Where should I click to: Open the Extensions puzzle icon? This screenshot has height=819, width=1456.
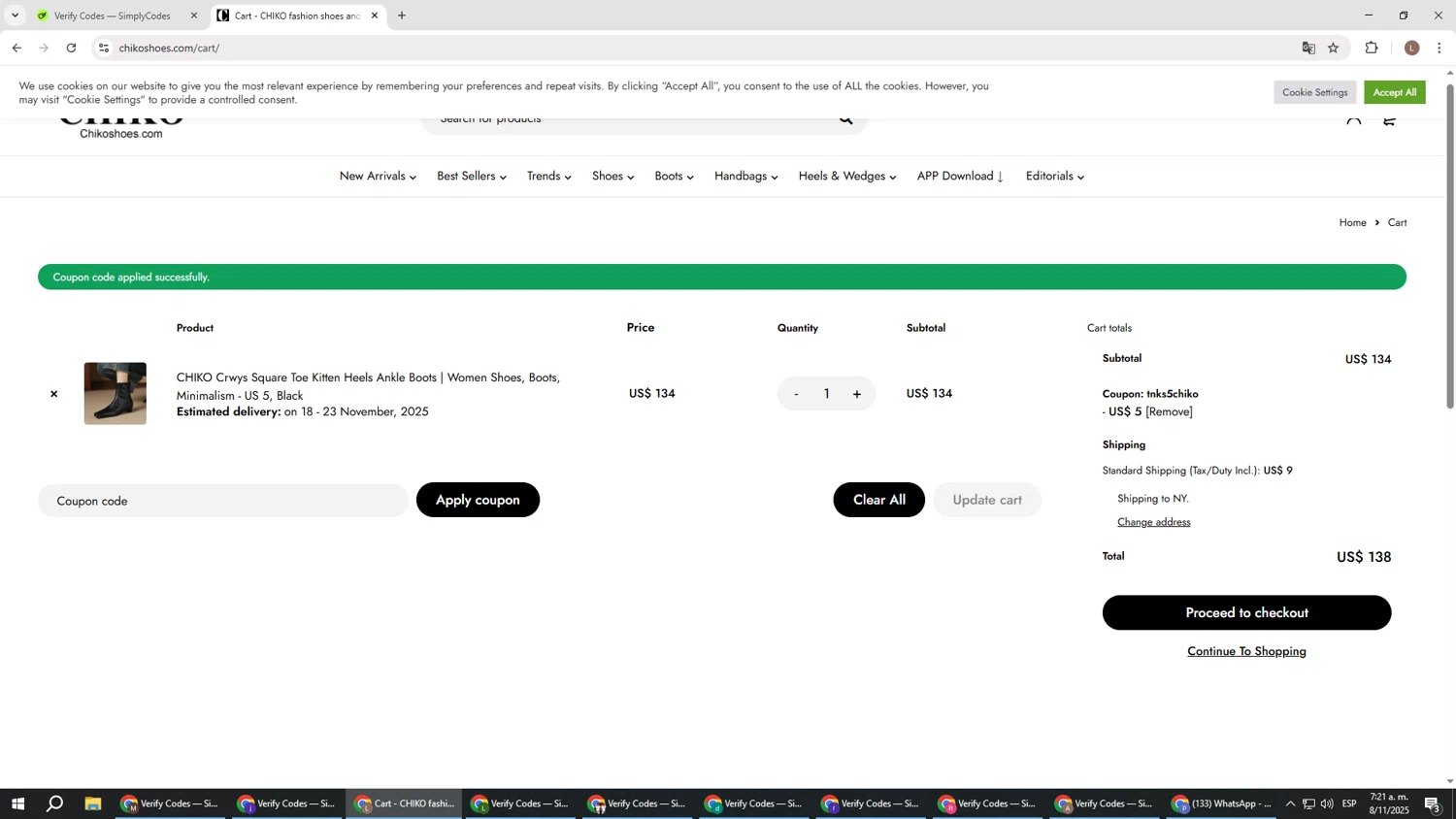point(1372,48)
